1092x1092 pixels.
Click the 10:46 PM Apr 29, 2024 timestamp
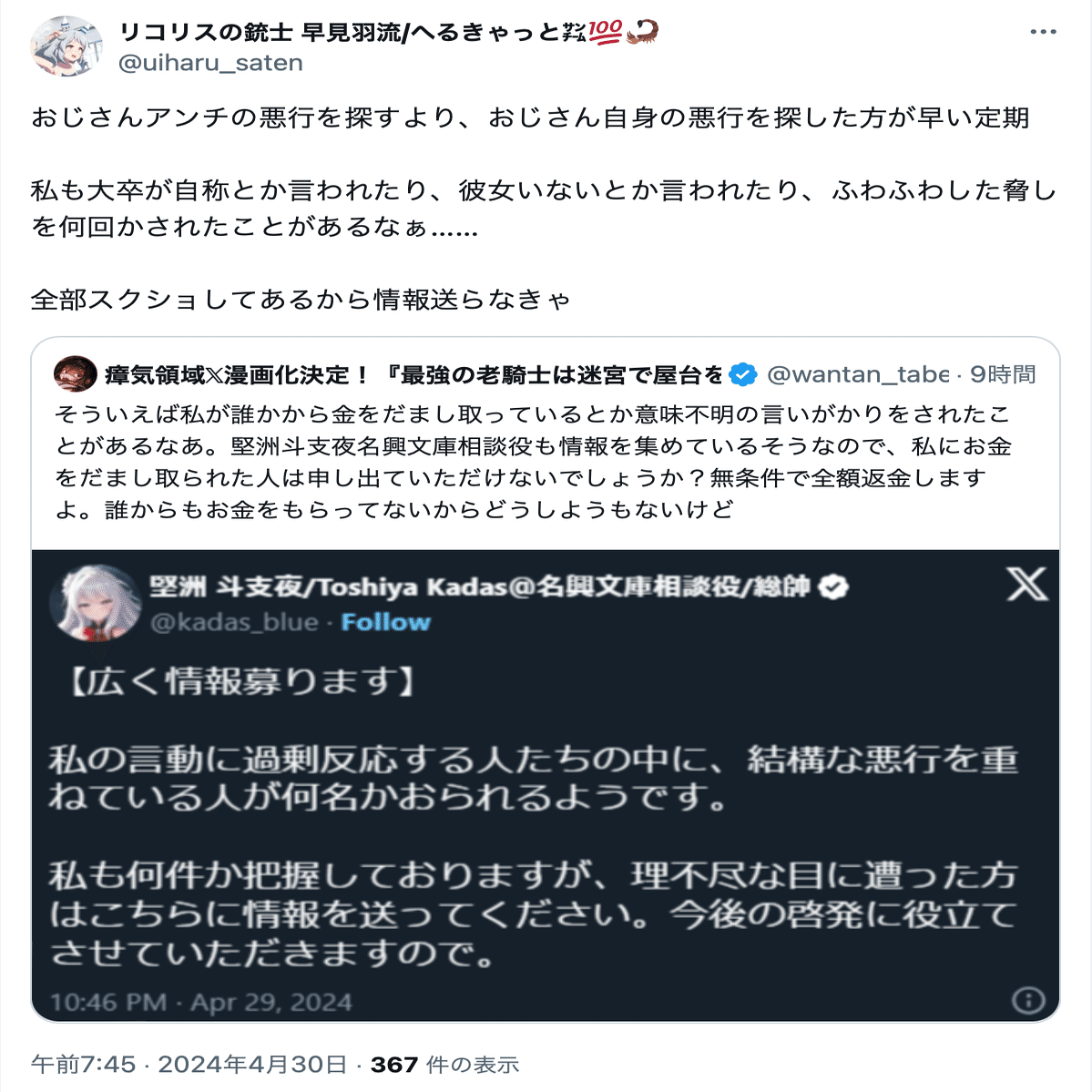[x=201, y=1002]
